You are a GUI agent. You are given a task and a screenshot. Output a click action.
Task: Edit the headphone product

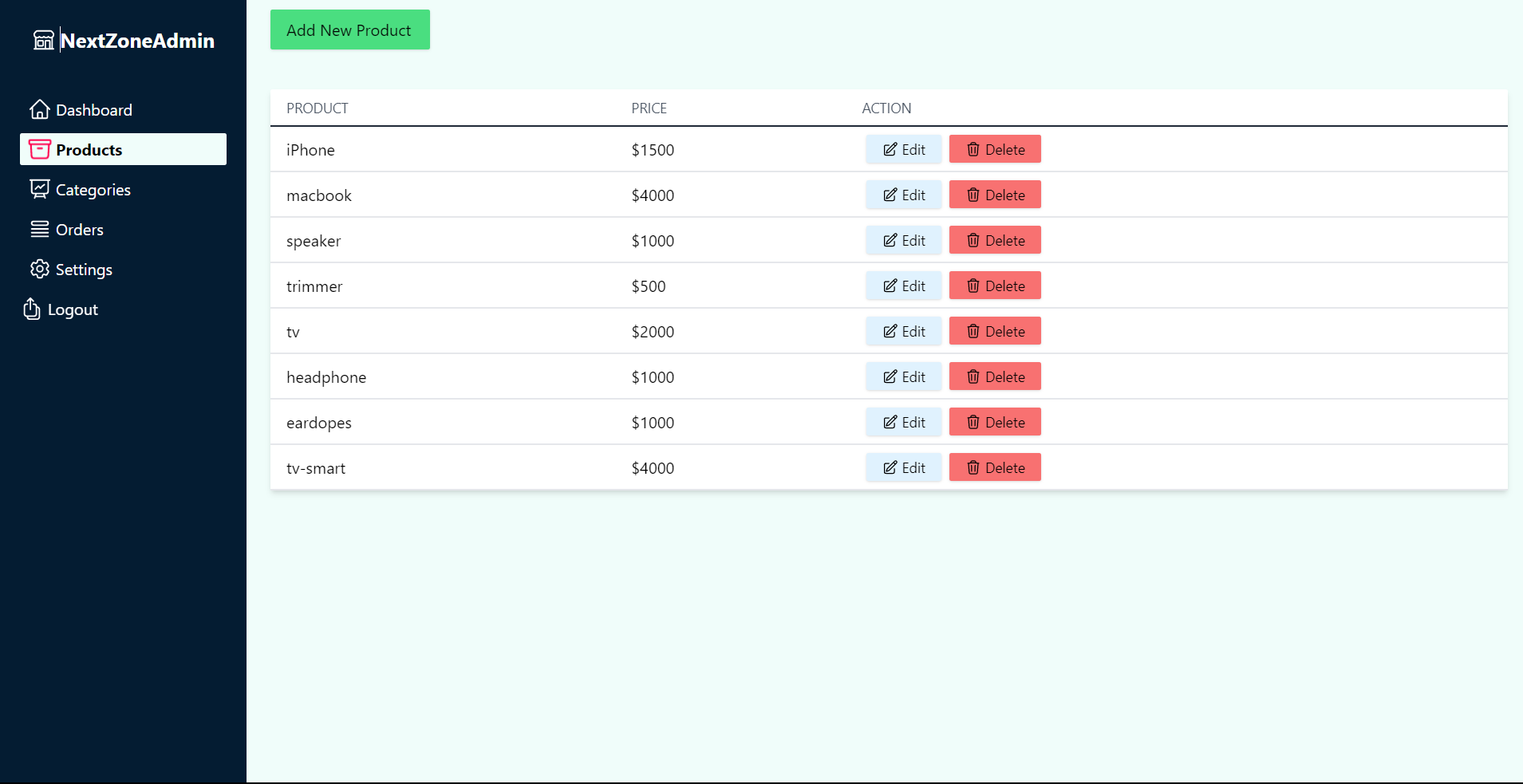(x=902, y=376)
